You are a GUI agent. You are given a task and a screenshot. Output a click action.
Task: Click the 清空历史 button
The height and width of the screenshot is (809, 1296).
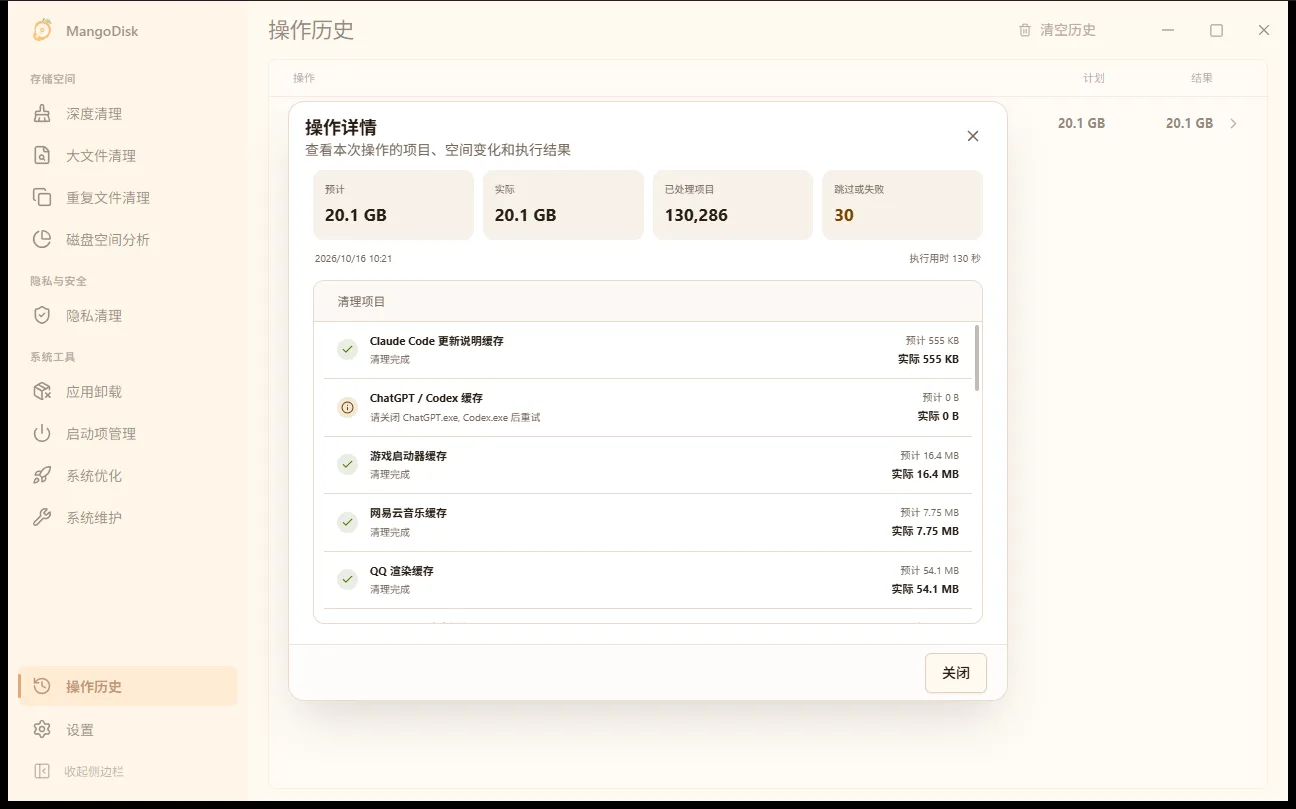[1057, 30]
